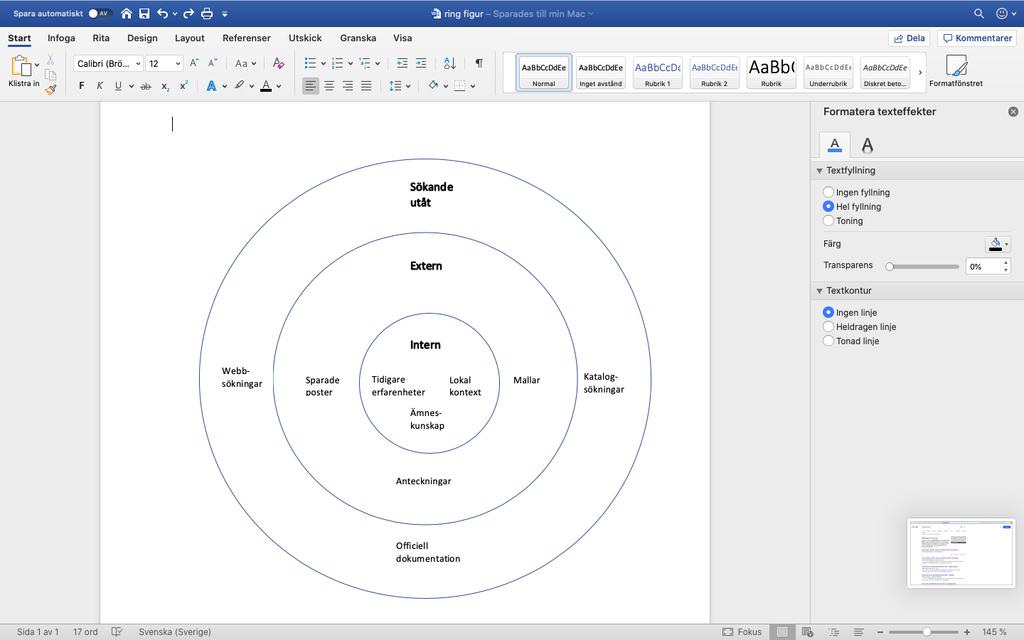Viewport: 1024px width, 640px height.
Task: Align the paragraph to the right
Action: (x=347, y=86)
